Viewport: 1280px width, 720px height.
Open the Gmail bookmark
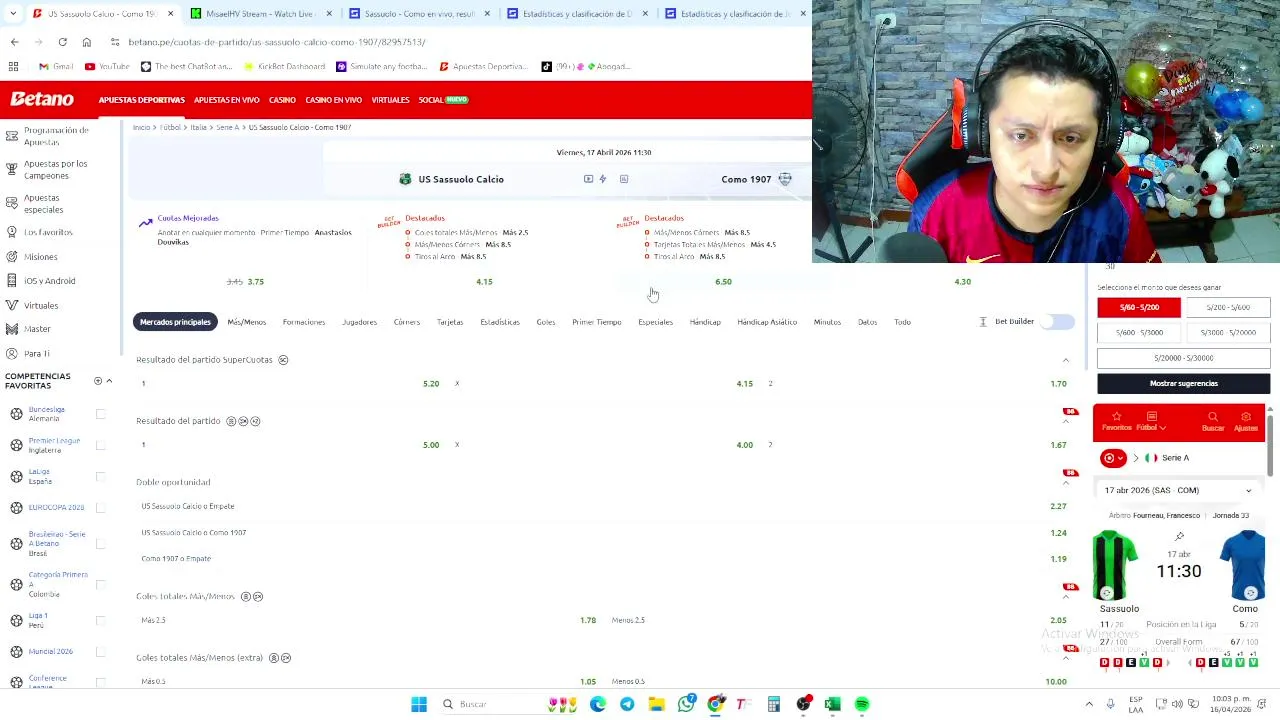tap(56, 66)
